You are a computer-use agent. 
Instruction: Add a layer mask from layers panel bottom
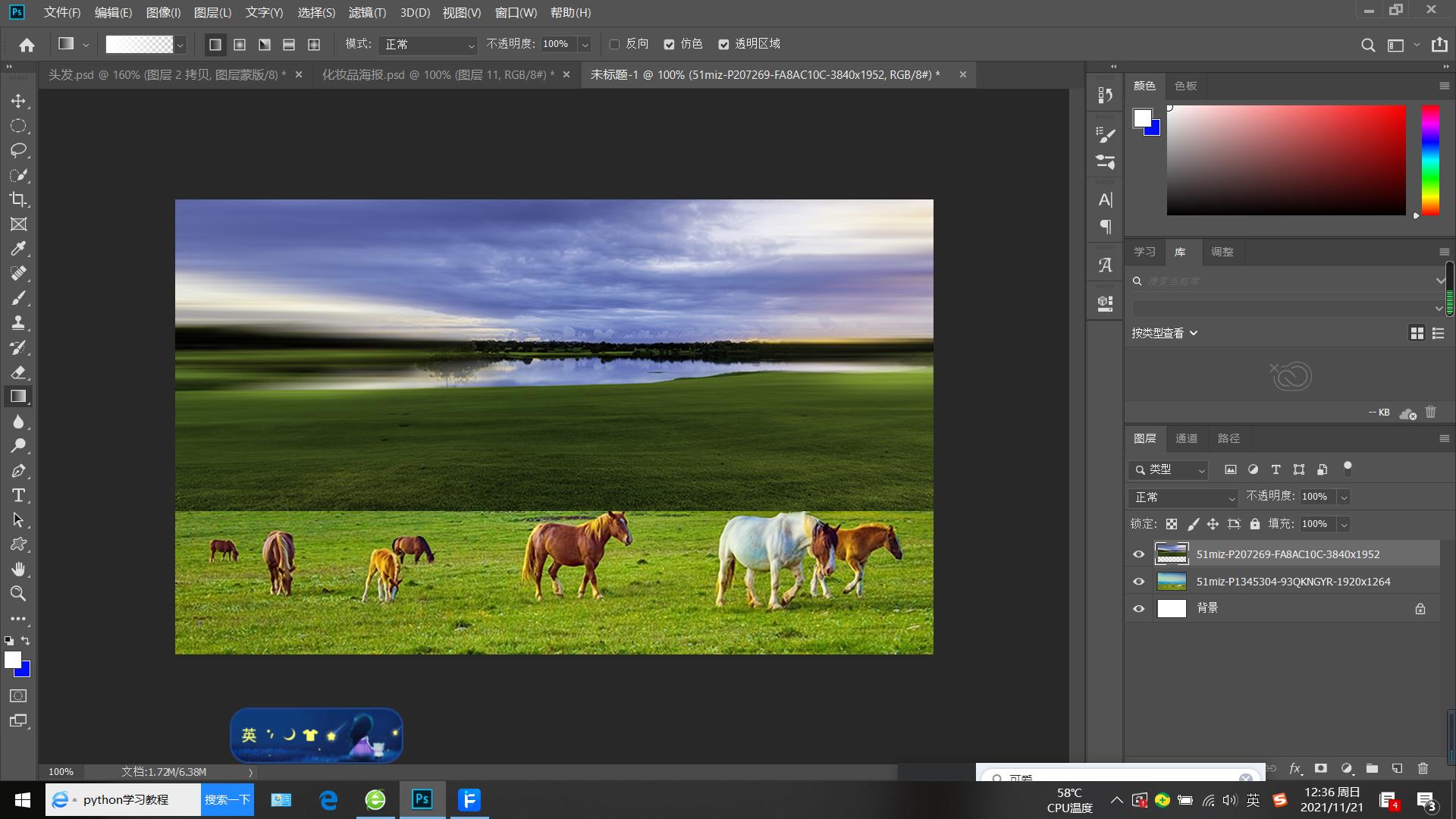click(x=1321, y=768)
